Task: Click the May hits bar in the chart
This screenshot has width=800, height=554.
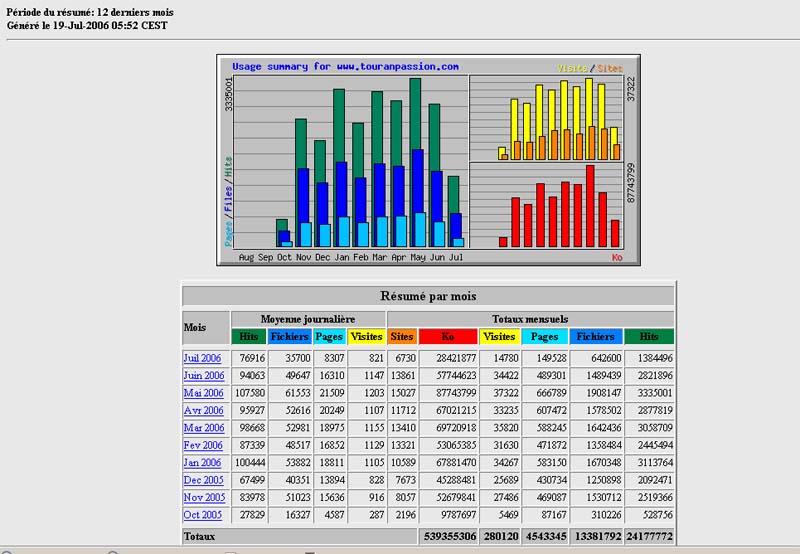Action: pyautogui.click(x=415, y=113)
